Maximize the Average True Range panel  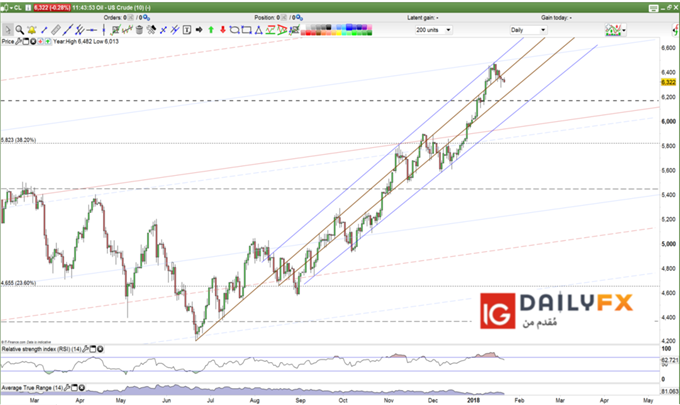click(74, 388)
